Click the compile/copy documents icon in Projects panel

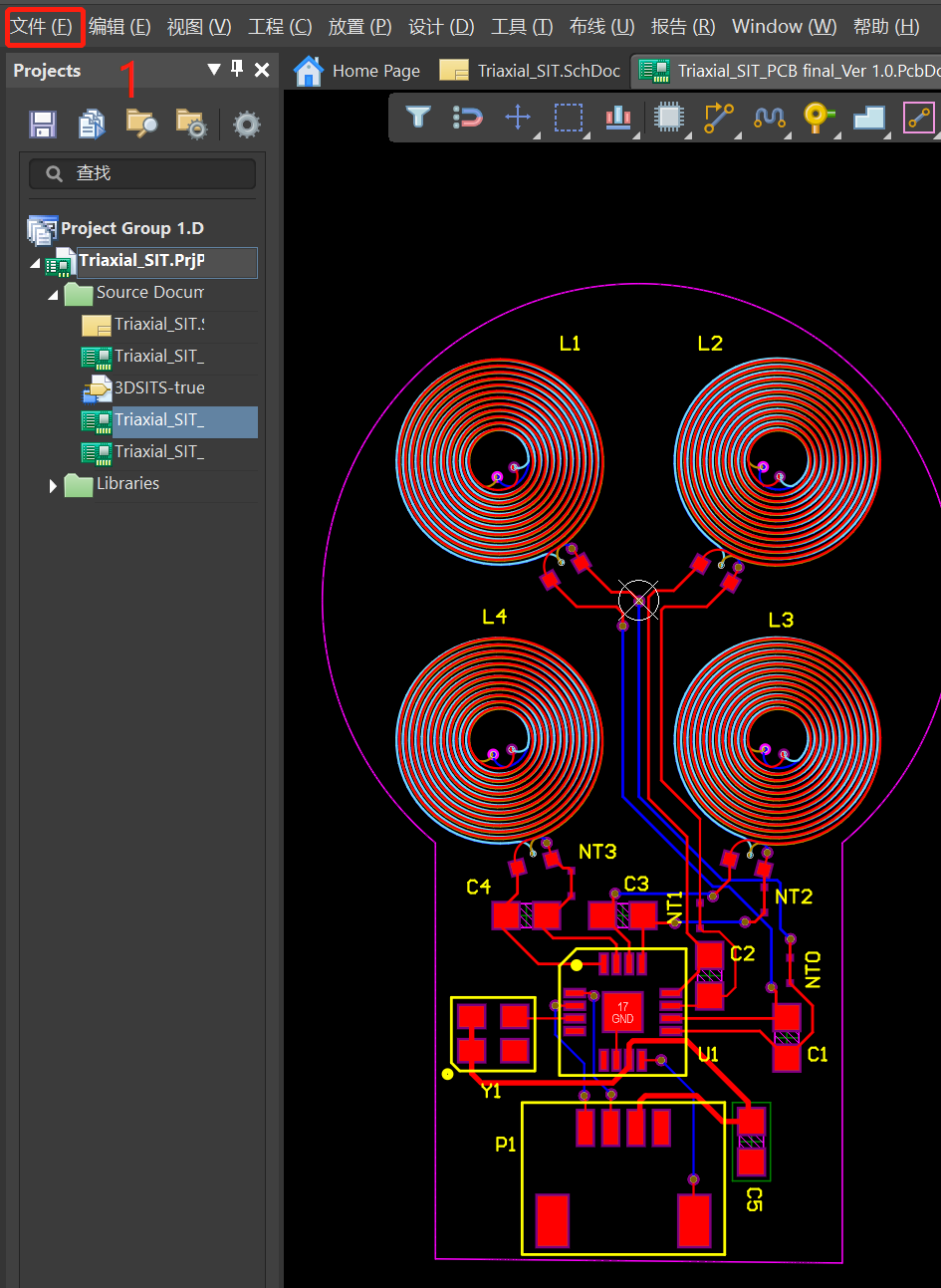92,124
